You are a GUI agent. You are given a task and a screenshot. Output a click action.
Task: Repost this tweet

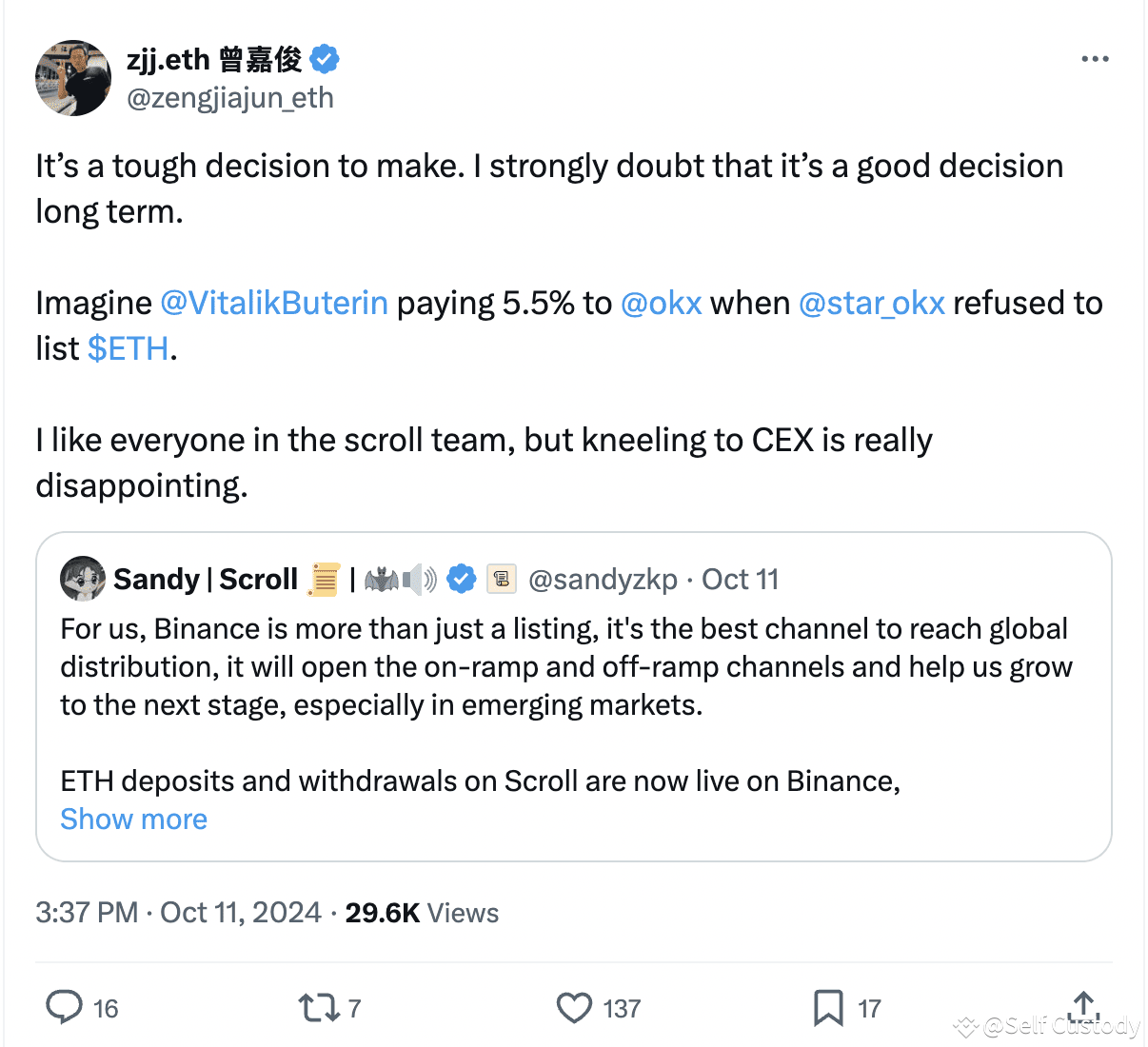(x=318, y=1007)
